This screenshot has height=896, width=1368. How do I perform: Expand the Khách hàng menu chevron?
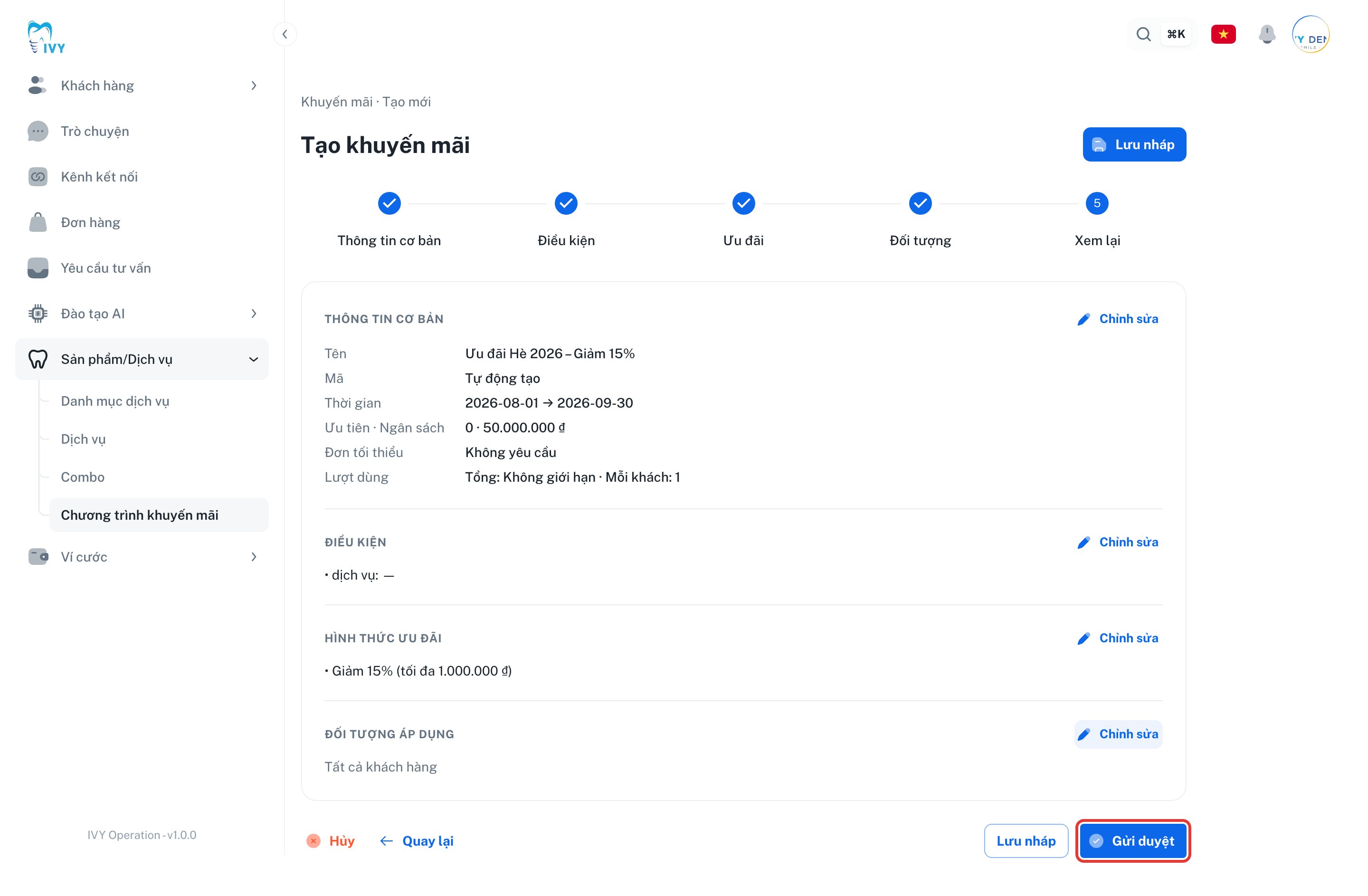click(x=254, y=85)
